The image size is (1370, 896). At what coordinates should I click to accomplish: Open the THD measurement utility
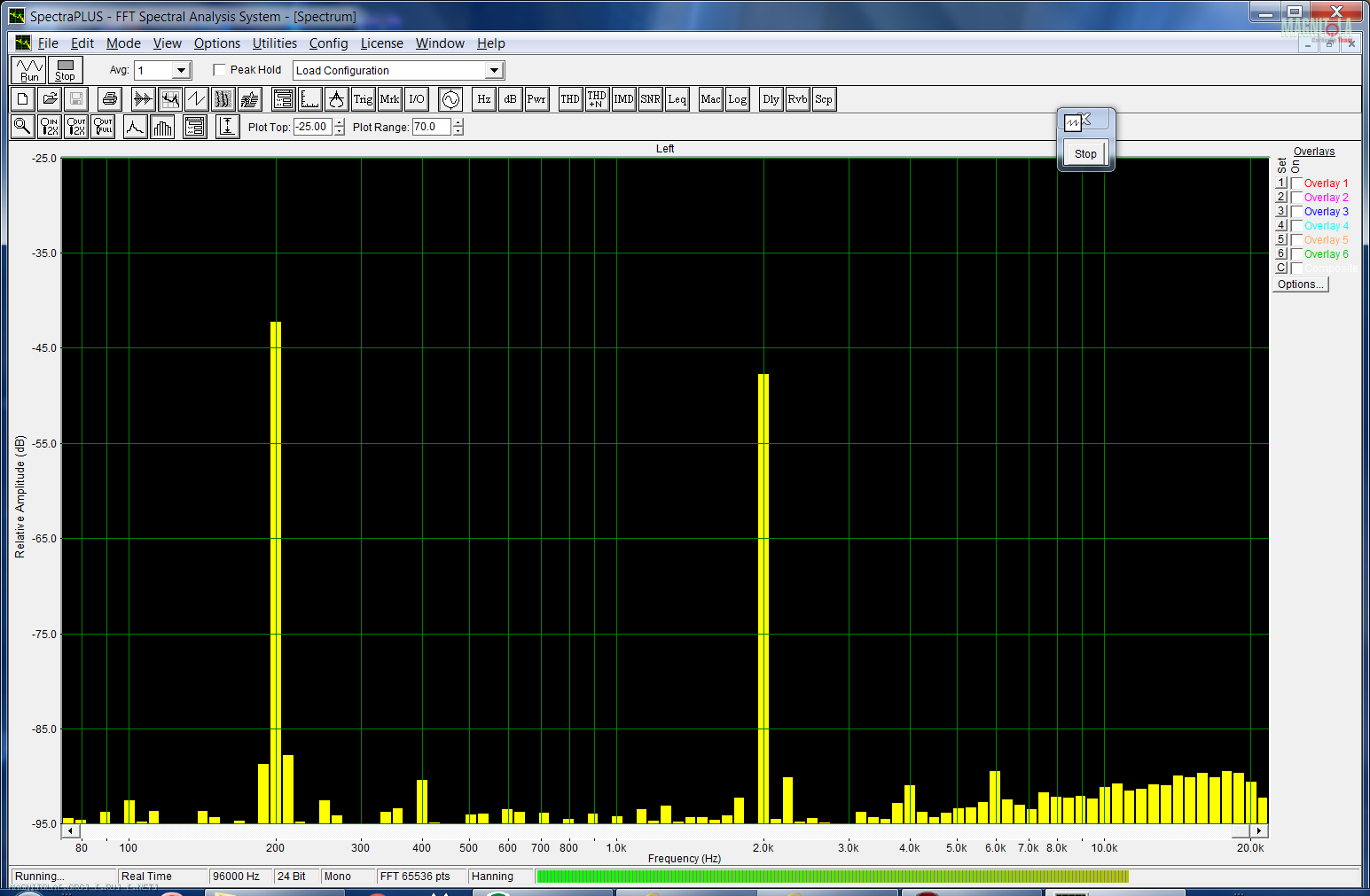570,99
